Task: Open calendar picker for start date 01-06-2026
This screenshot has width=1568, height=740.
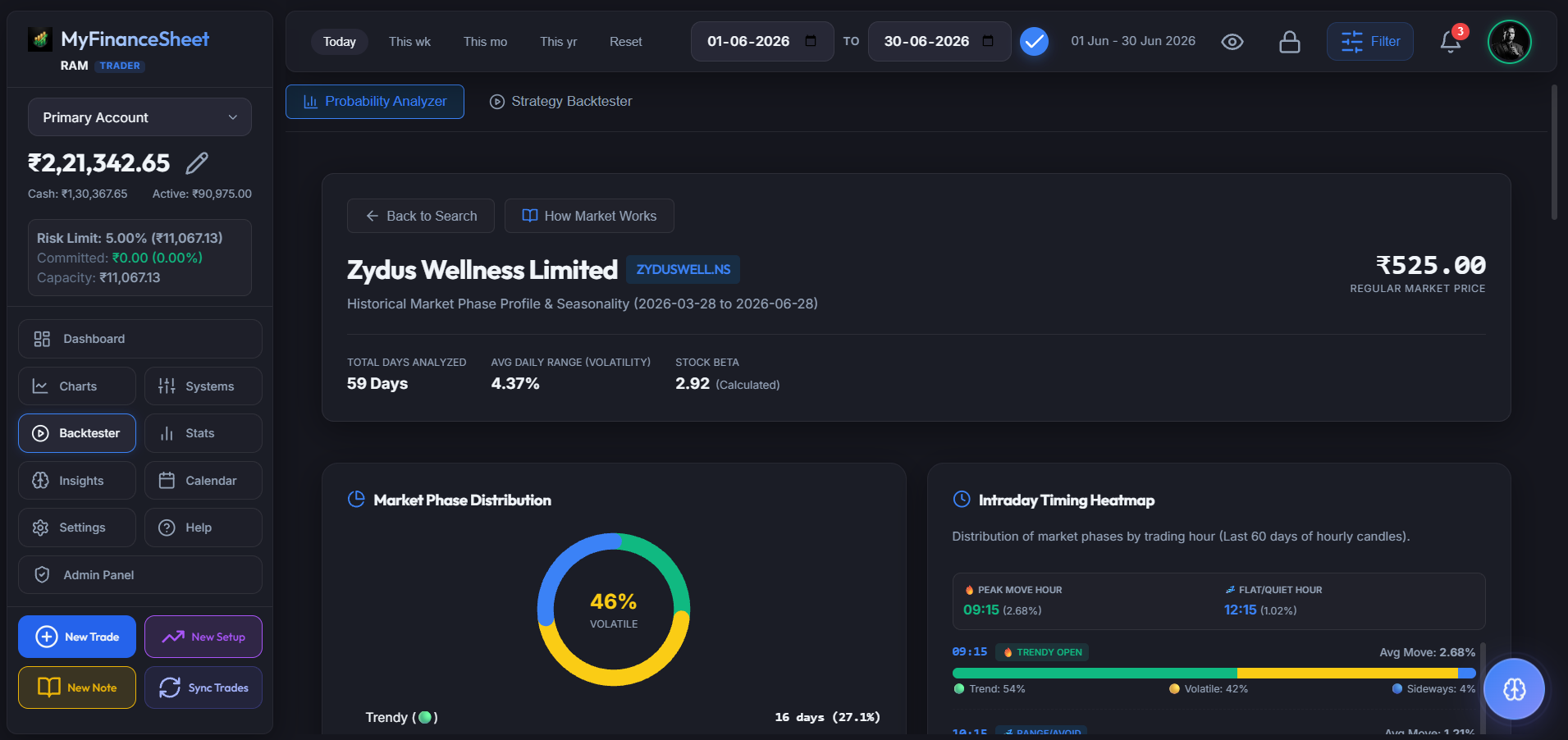Action: pos(811,41)
